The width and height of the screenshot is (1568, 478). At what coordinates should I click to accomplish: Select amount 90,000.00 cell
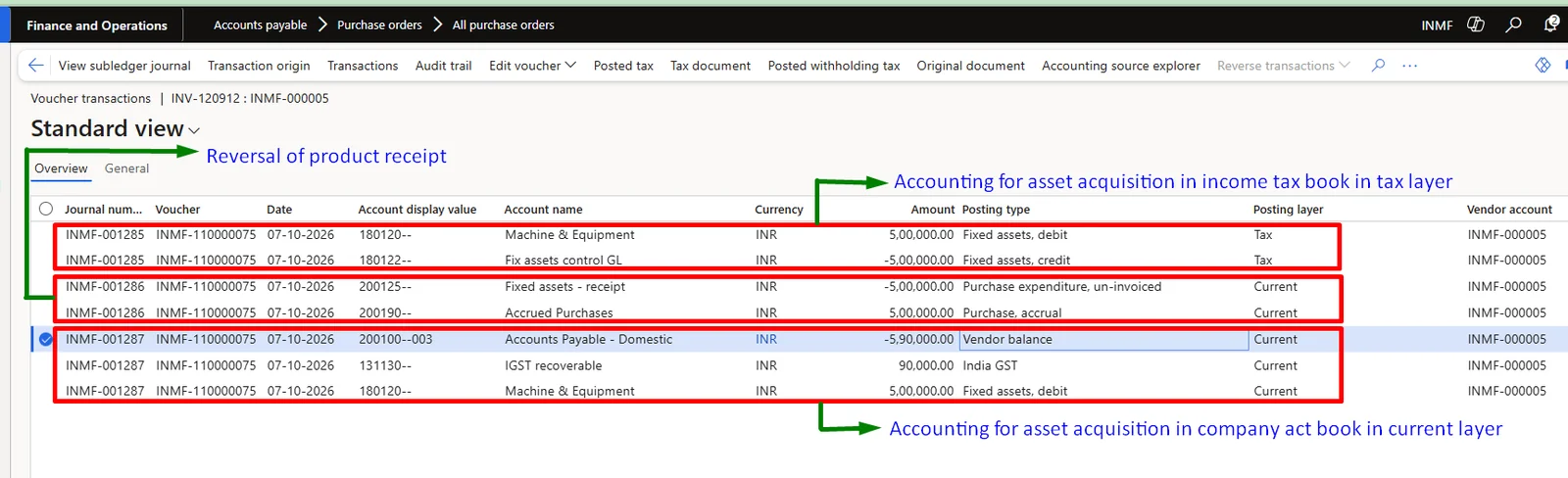pos(925,365)
